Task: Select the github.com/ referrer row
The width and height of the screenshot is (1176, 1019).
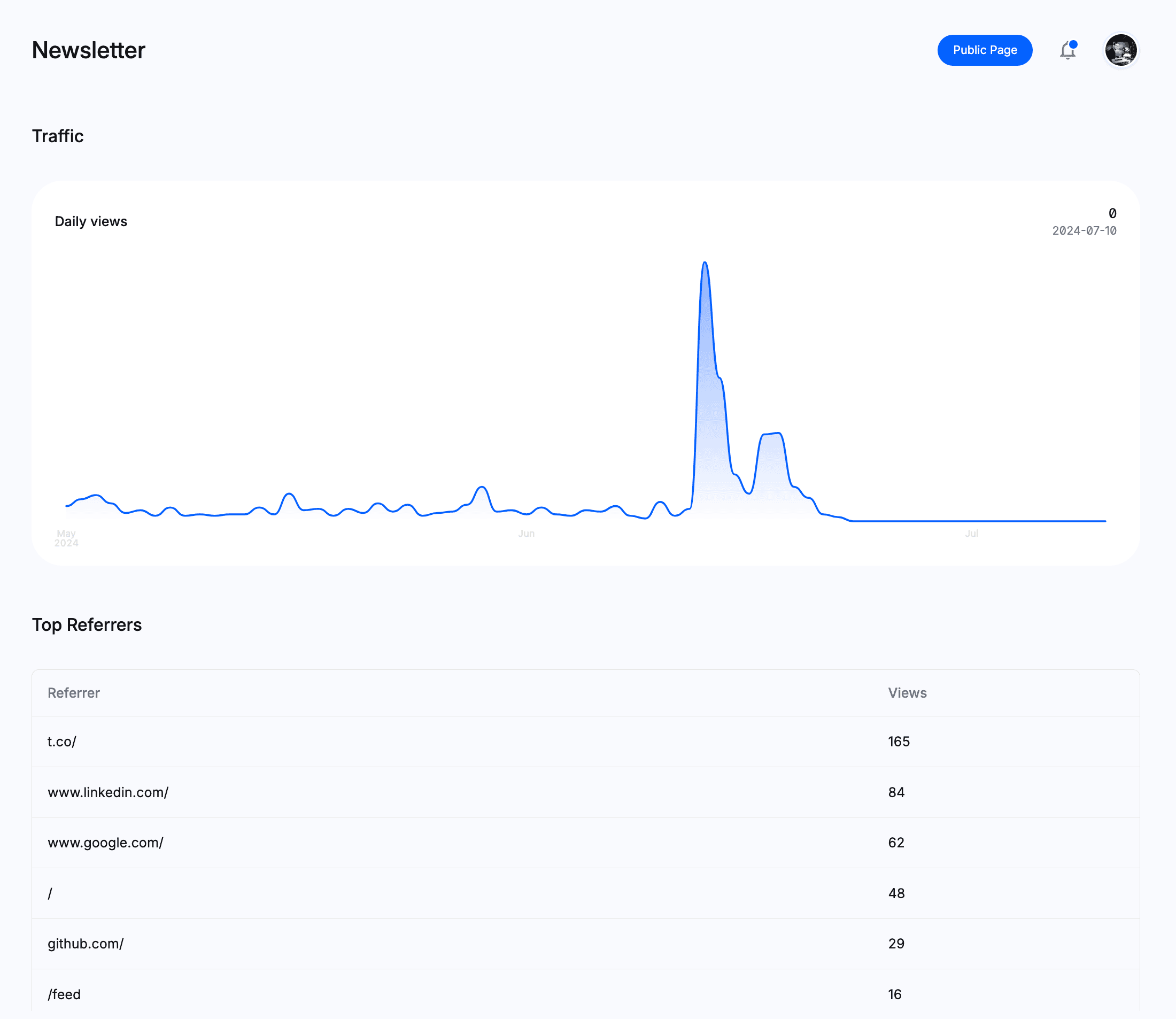Action: pyautogui.click(x=586, y=944)
